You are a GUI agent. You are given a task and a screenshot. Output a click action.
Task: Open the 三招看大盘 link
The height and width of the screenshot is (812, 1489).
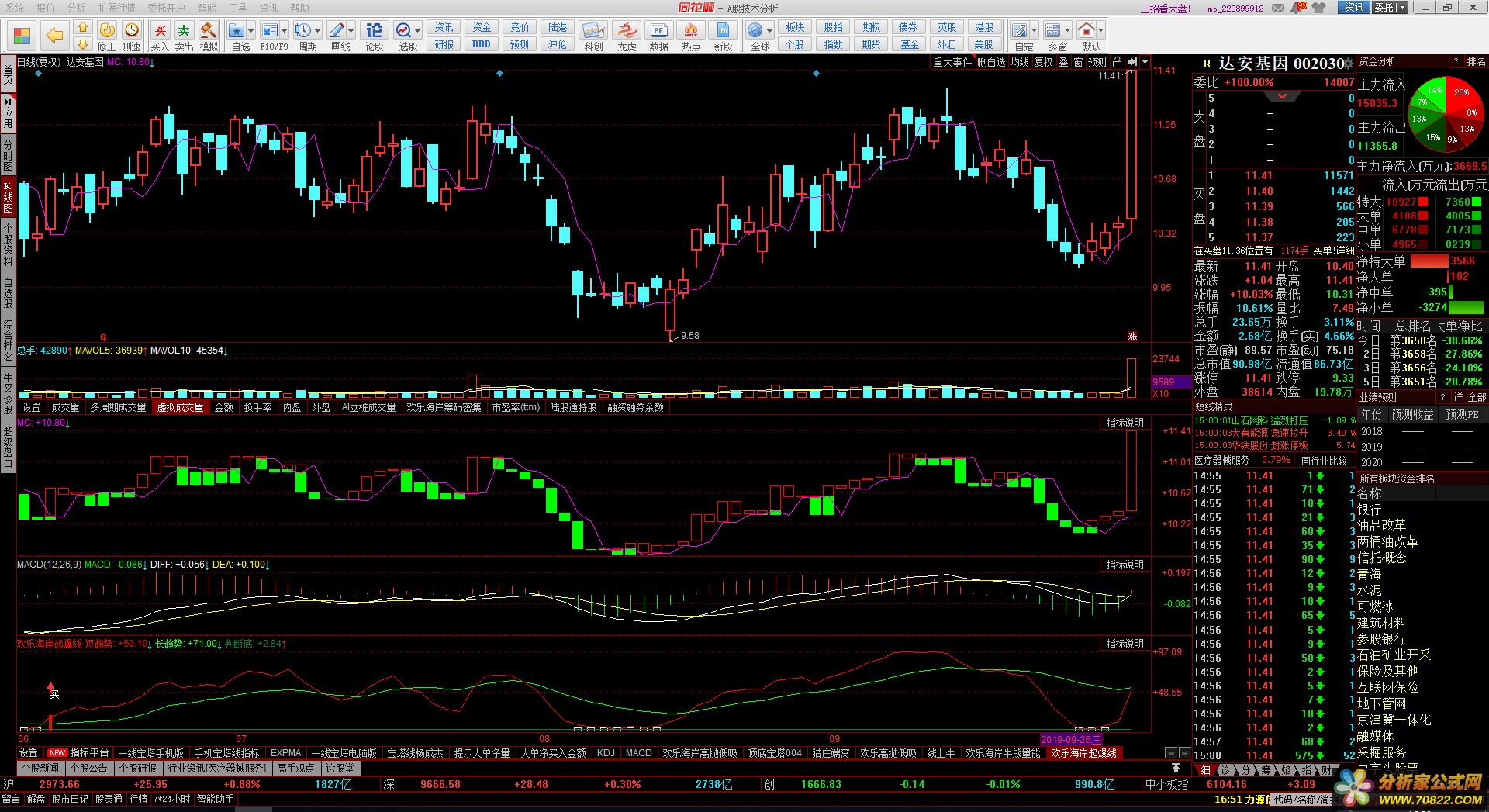tap(1166, 9)
